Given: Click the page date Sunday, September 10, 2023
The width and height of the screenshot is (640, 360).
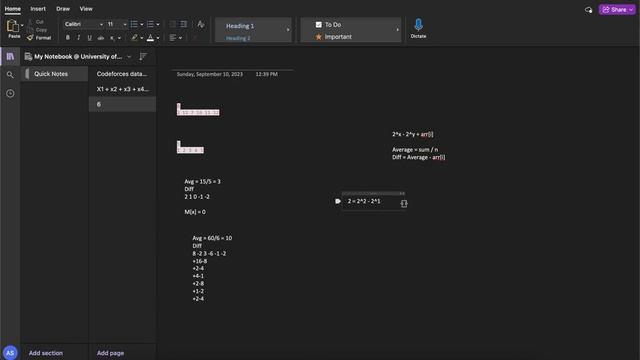Looking at the screenshot, I should (x=210, y=74).
